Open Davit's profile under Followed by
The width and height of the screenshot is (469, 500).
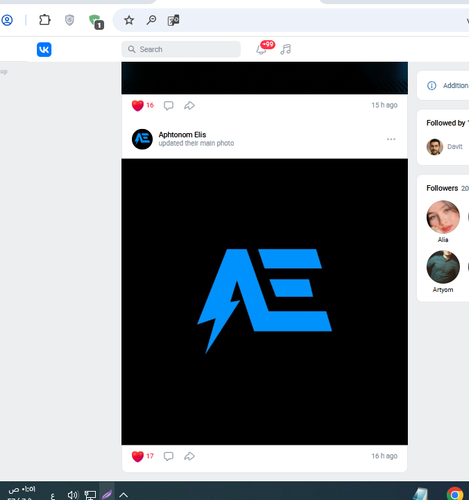[455, 147]
